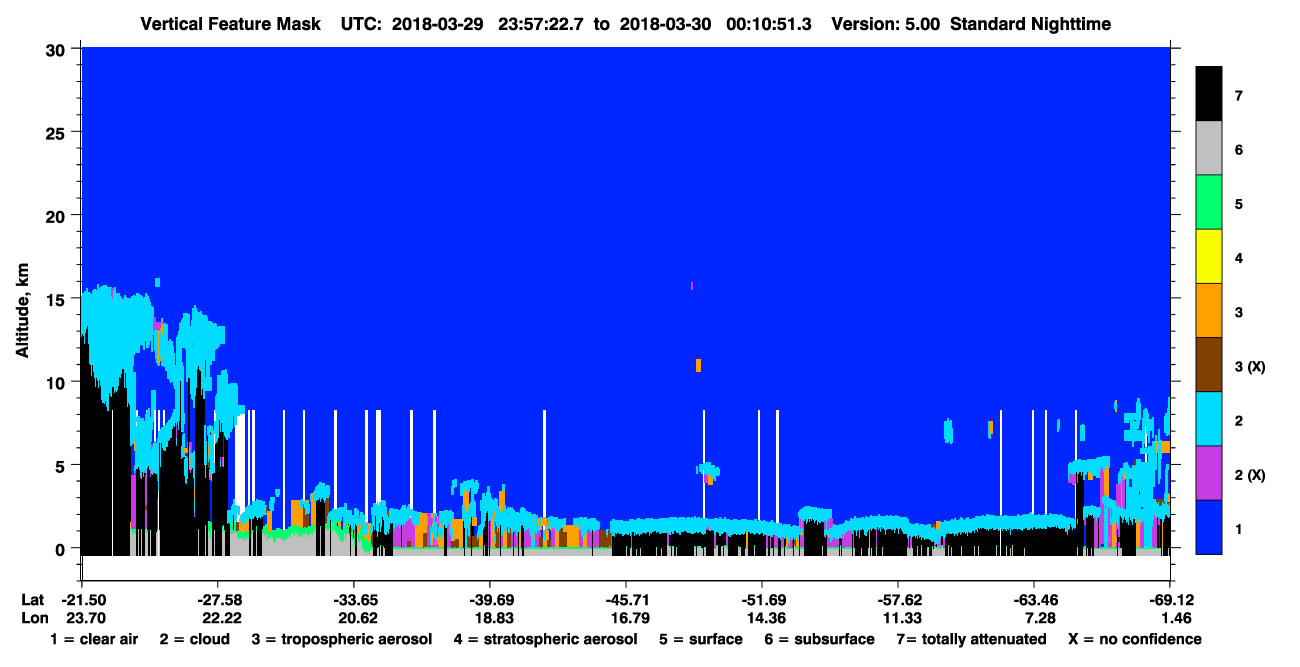Click the 15 km altitude tick label
The image size is (1300, 667).
tap(57, 299)
